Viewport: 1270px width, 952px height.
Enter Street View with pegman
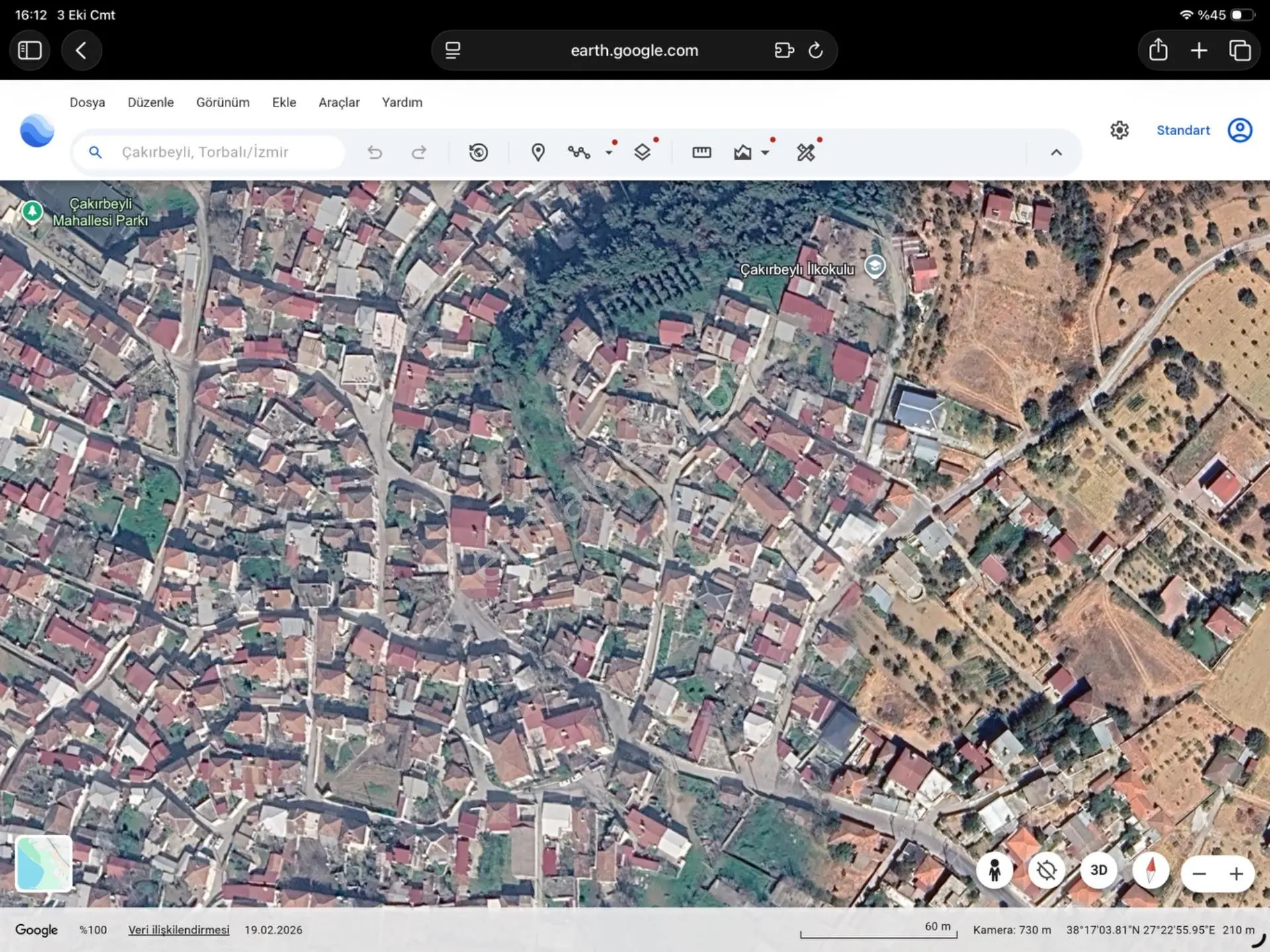(994, 871)
